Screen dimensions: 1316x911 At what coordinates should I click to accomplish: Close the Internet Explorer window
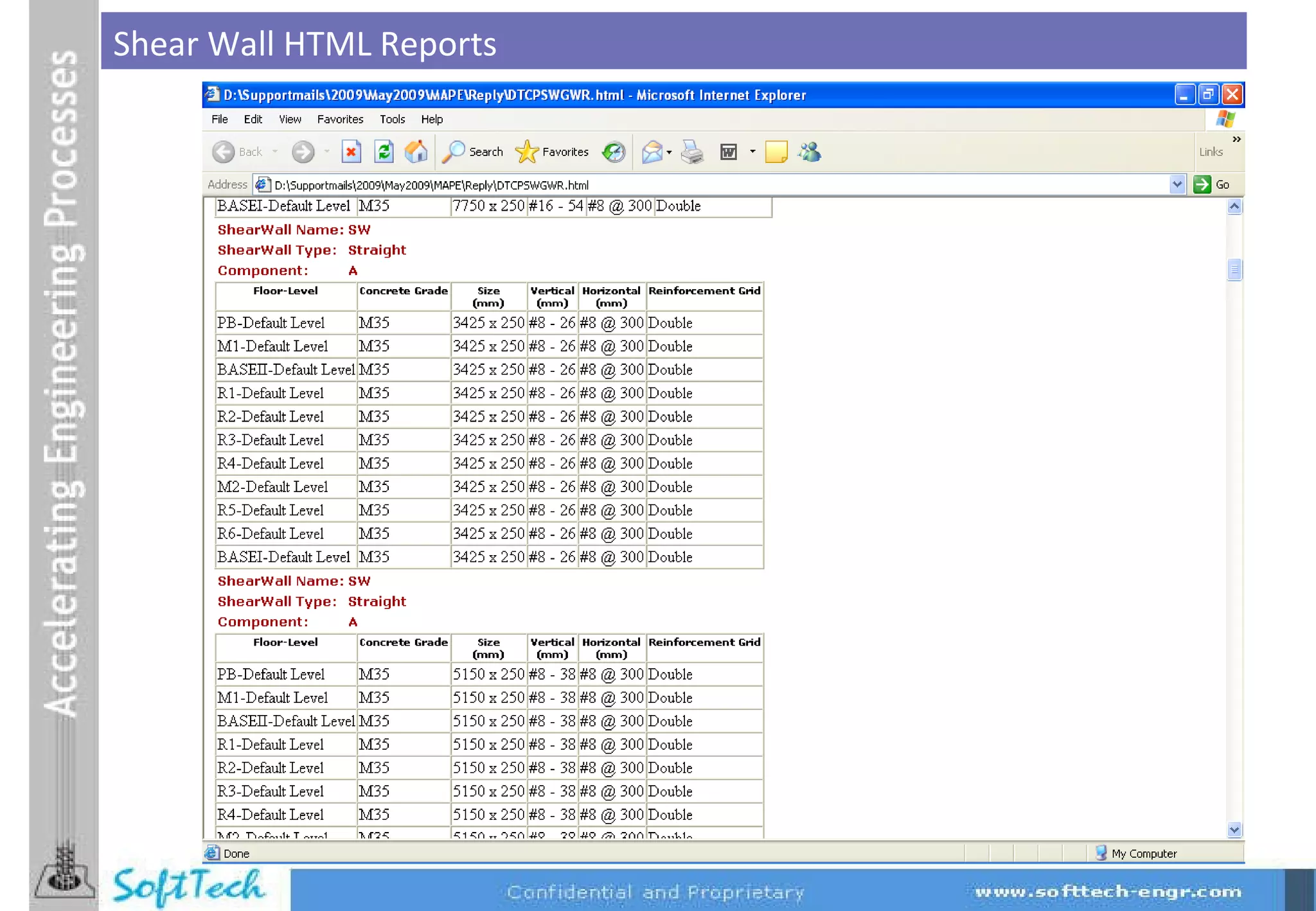[x=1232, y=95]
